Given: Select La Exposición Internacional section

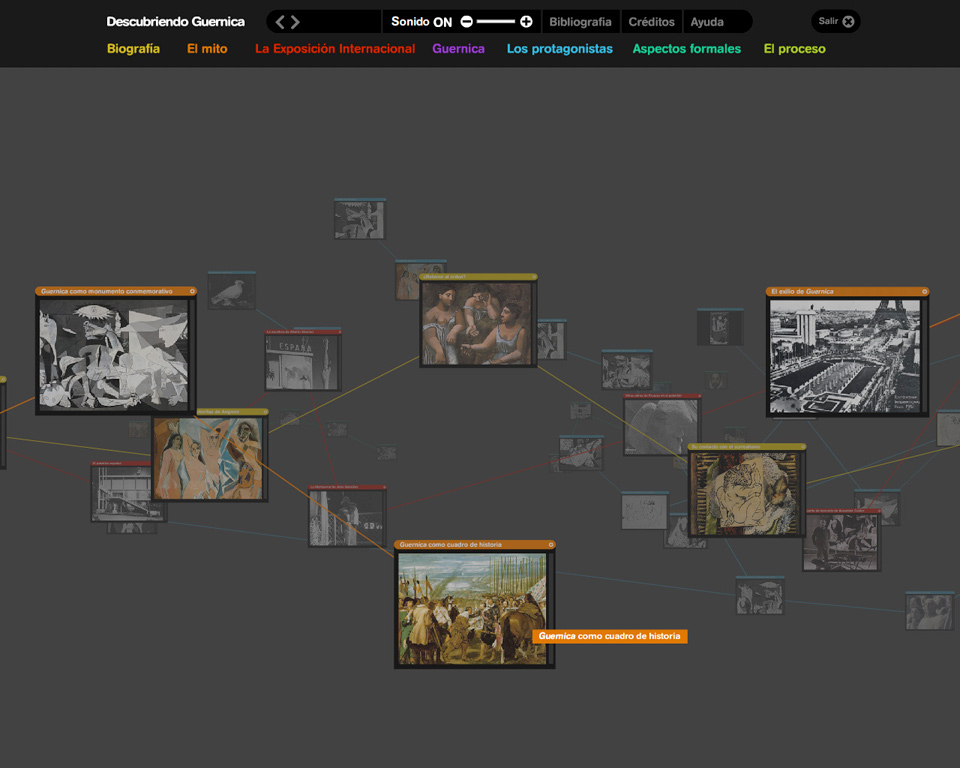Looking at the screenshot, I should tap(335, 49).
